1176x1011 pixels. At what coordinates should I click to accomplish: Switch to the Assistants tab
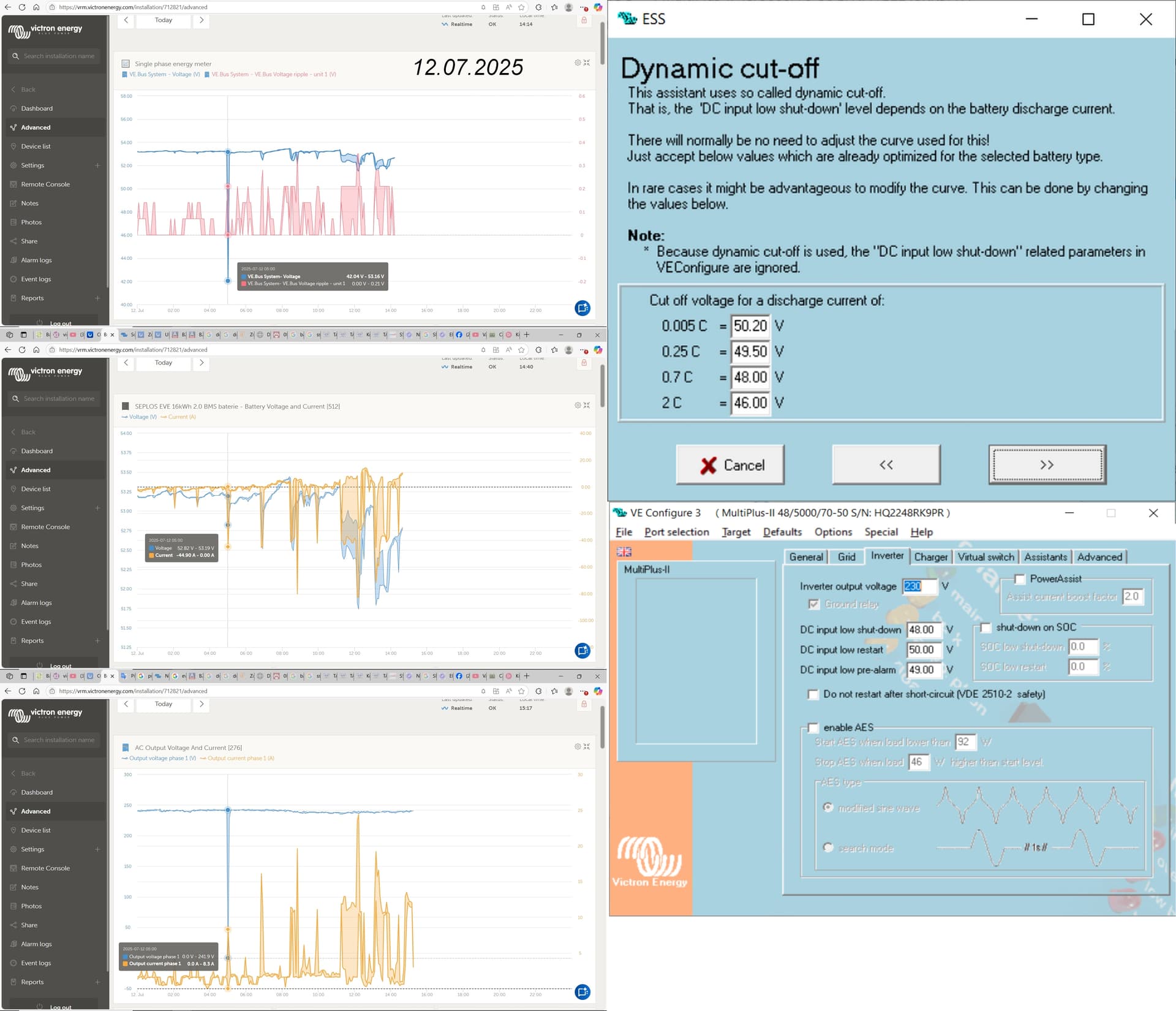(1046, 557)
